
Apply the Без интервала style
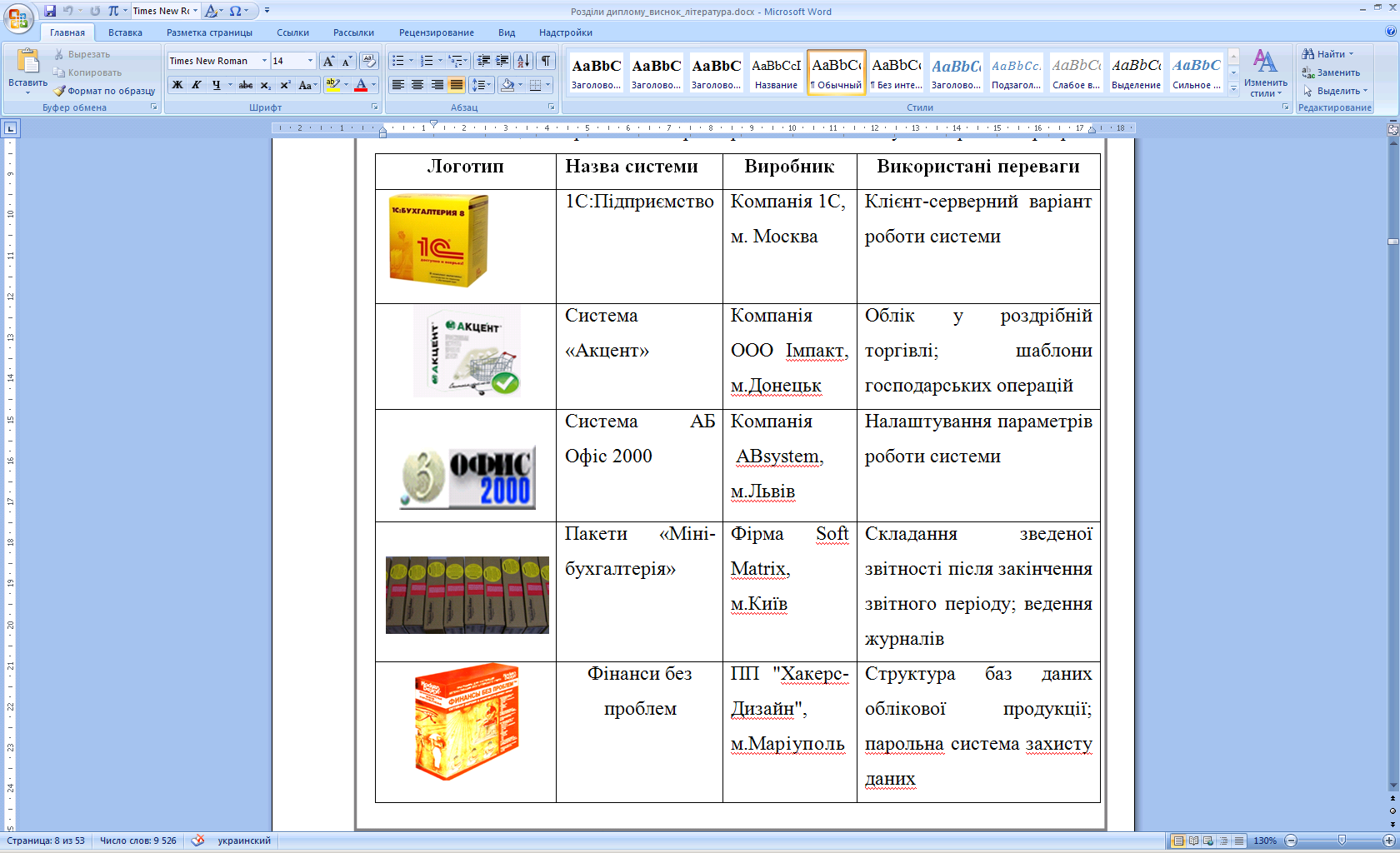click(897, 72)
